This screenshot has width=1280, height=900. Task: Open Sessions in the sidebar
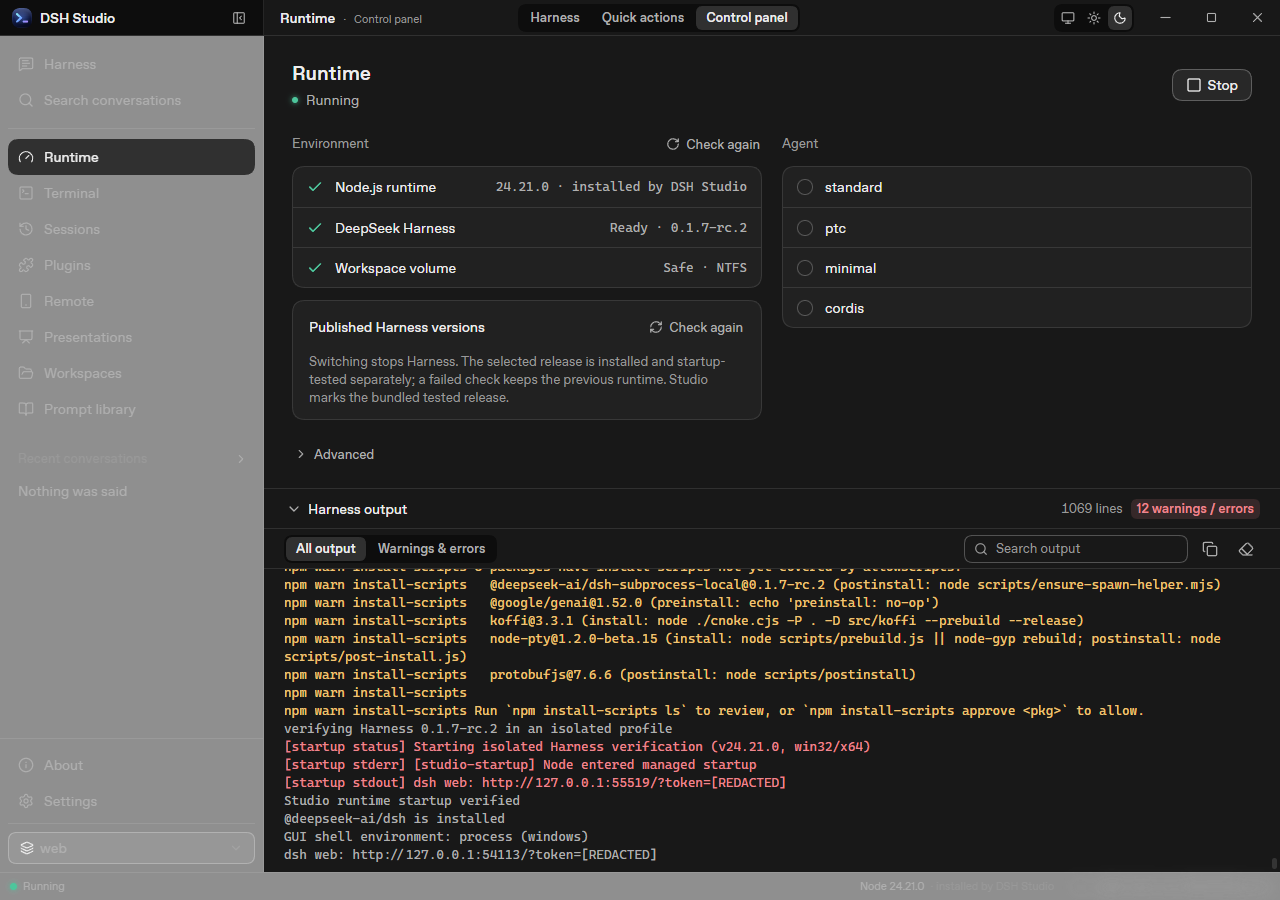[131, 229]
